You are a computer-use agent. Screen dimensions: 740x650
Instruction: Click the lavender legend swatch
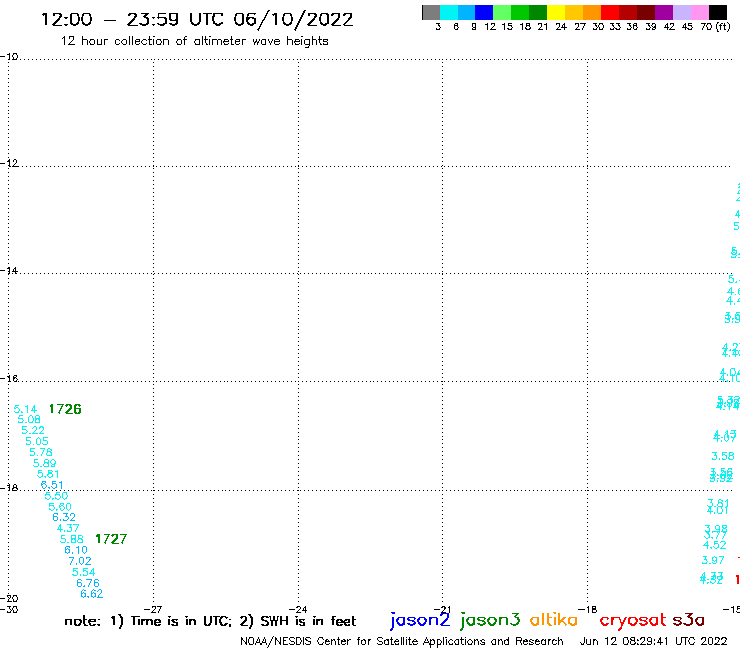pos(682,12)
